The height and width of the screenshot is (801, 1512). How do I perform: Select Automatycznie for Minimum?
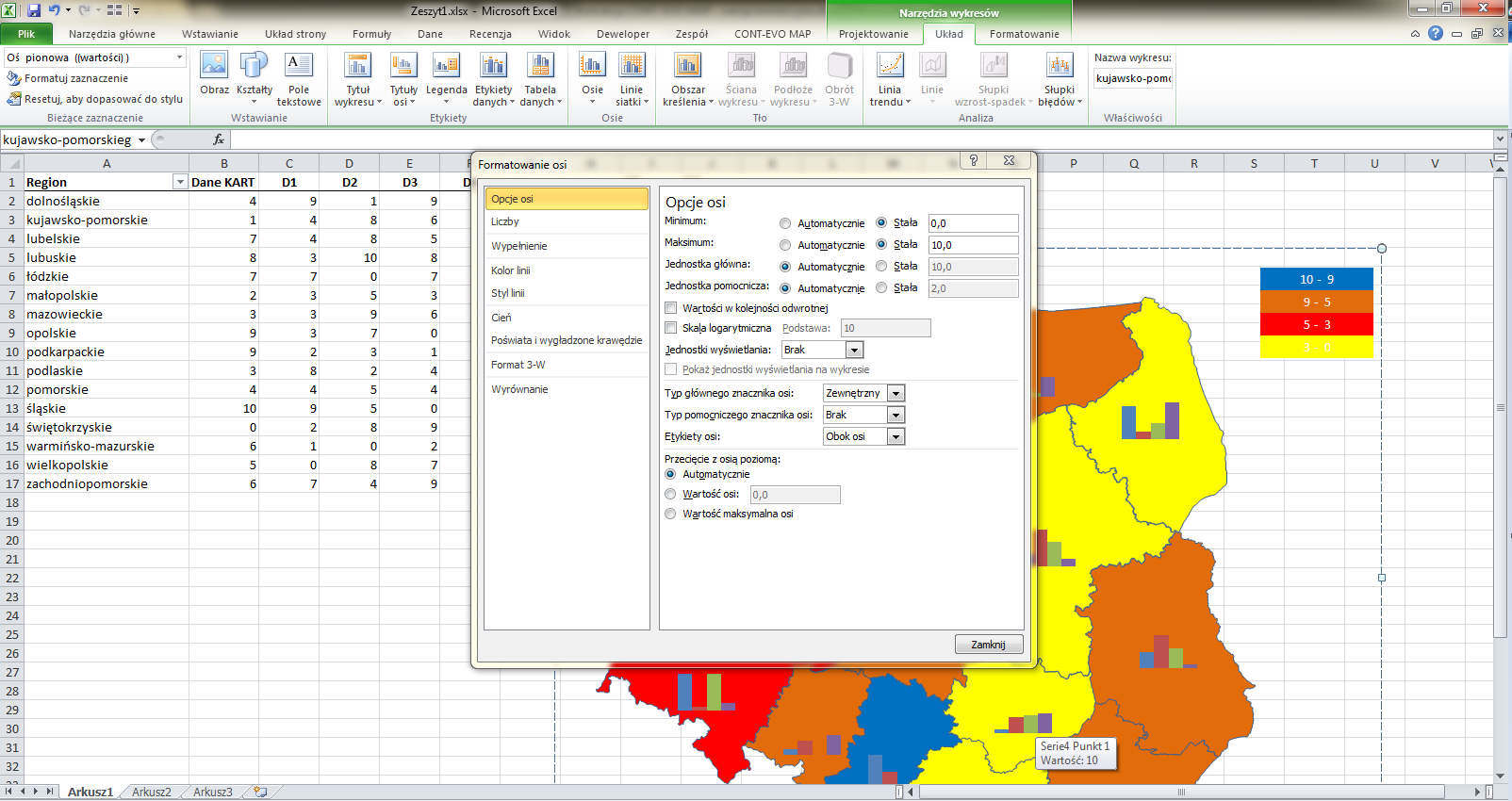[785, 223]
